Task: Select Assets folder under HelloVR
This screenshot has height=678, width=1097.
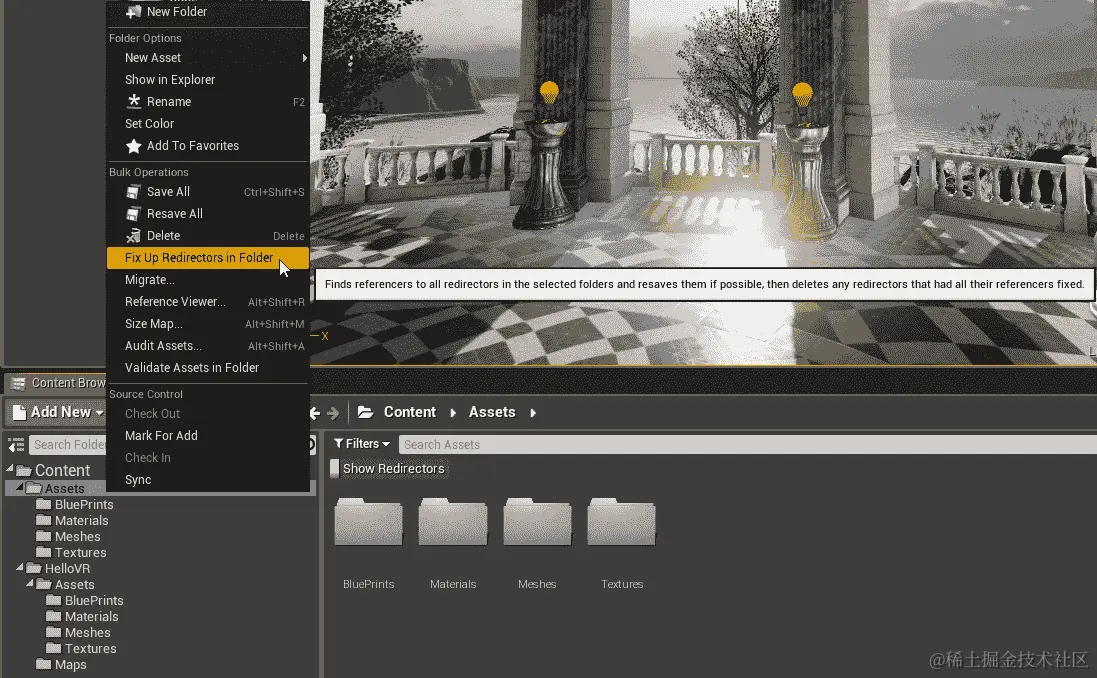Action: 74,585
